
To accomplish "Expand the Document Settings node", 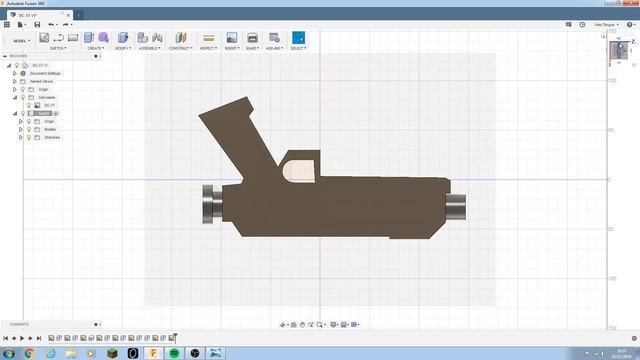I will tap(15, 73).
